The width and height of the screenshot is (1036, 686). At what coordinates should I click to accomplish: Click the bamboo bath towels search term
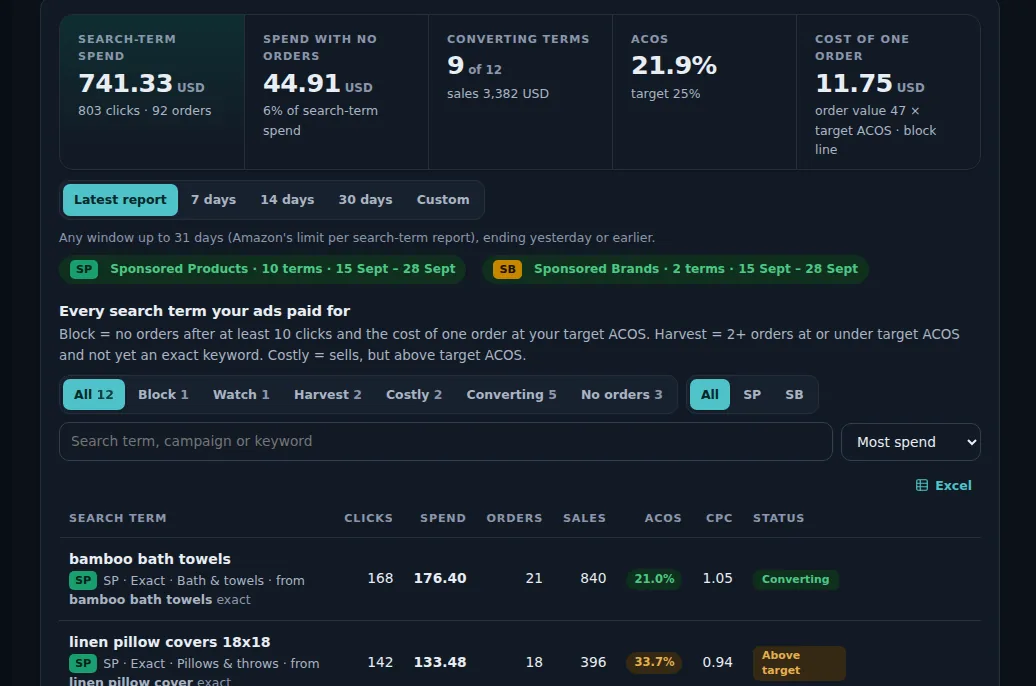tap(150, 559)
